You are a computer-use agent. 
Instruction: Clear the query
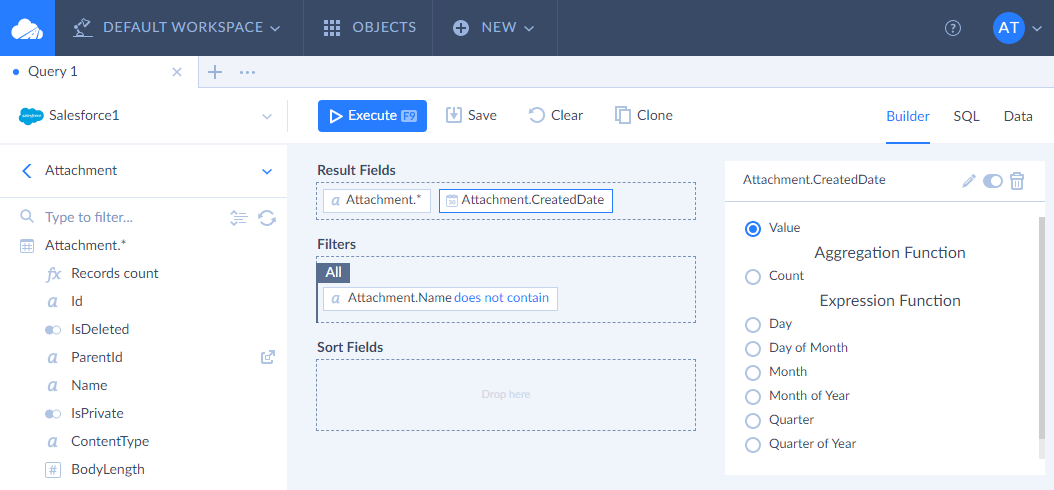[556, 116]
